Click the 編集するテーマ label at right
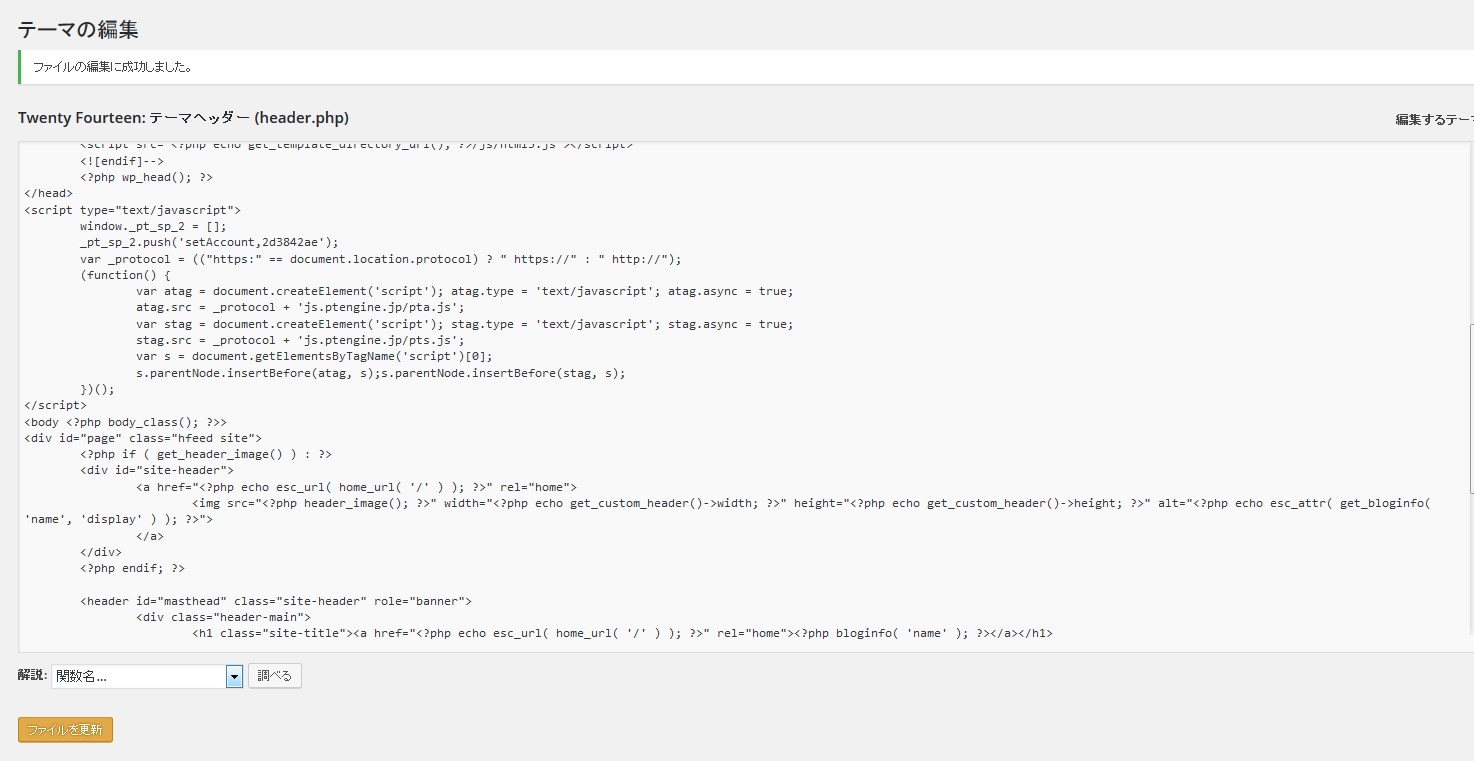Viewport: 1474px width, 761px height. (x=1434, y=120)
